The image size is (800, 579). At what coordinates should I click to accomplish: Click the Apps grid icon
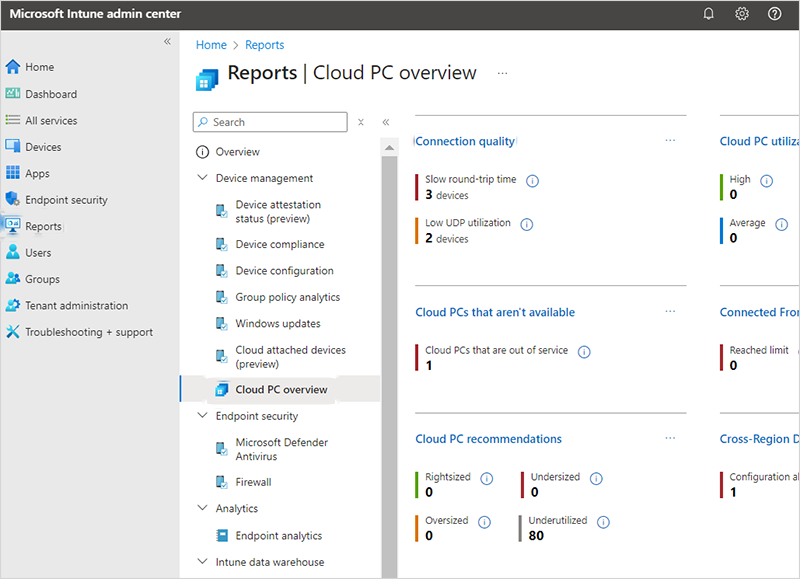pyautogui.click(x=13, y=173)
